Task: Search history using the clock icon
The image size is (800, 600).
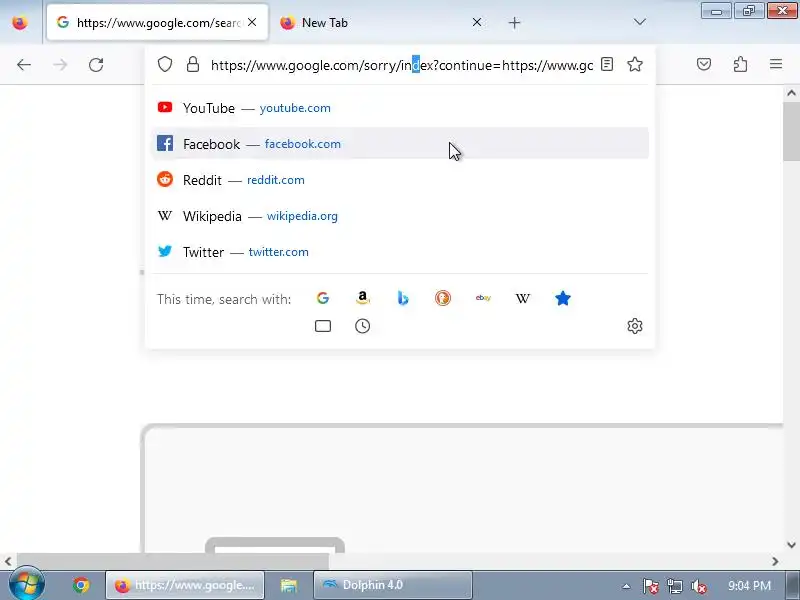Action: pyautogui.click(x=362, y=326)
